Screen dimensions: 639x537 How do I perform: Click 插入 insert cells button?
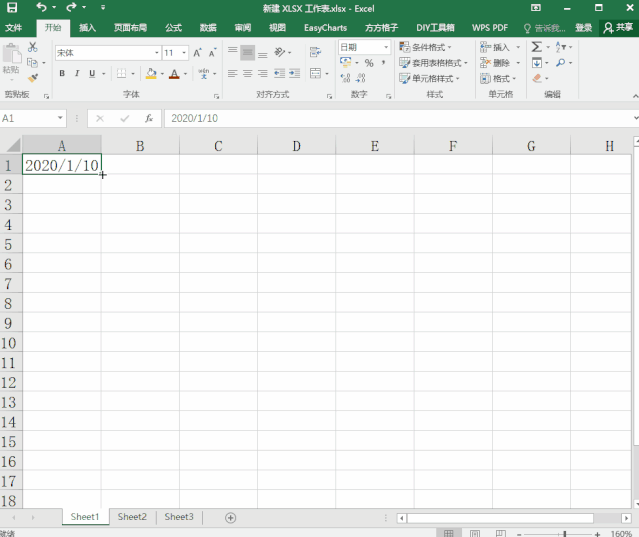click(495, 47)
